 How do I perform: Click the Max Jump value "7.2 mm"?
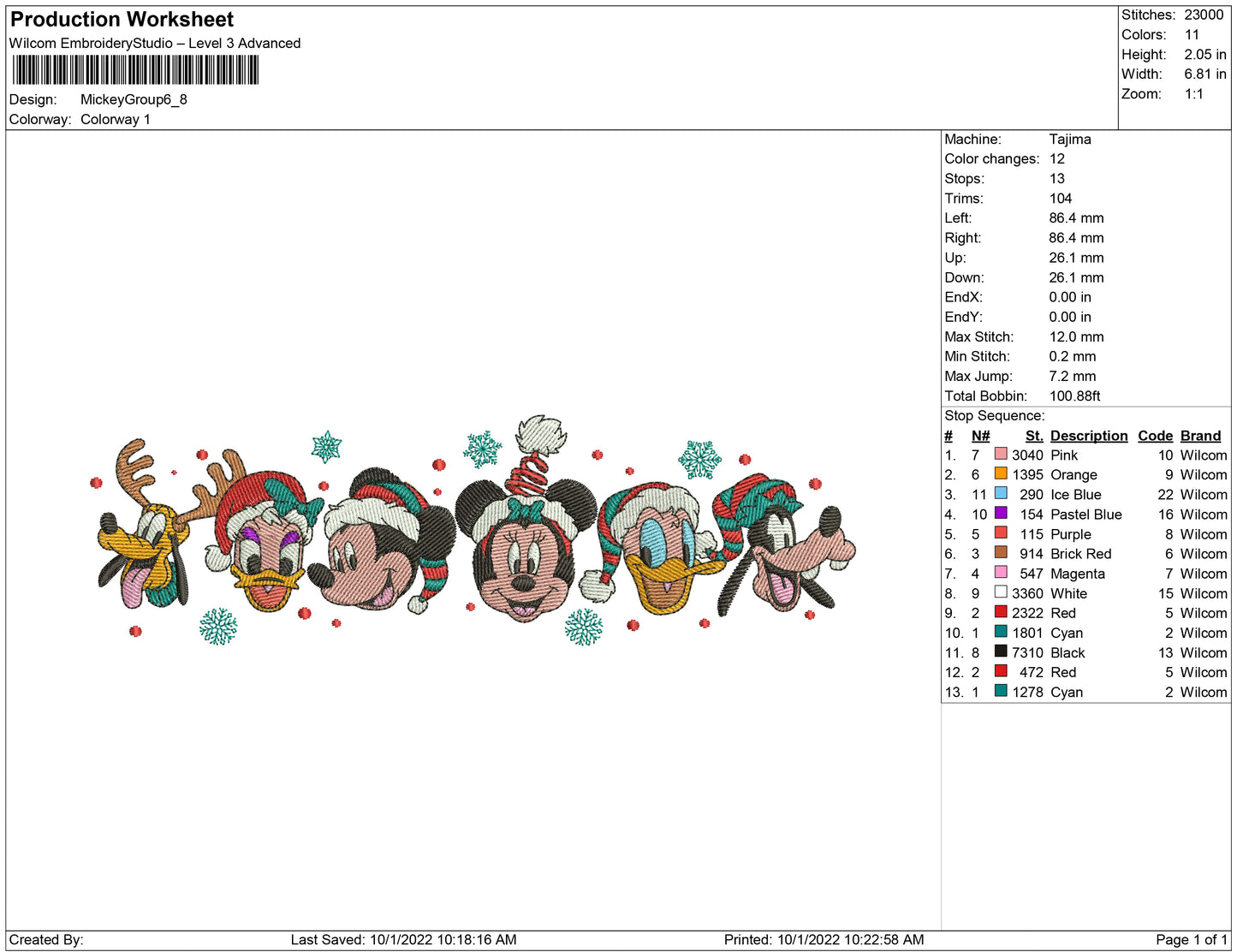pos(1073,377)
